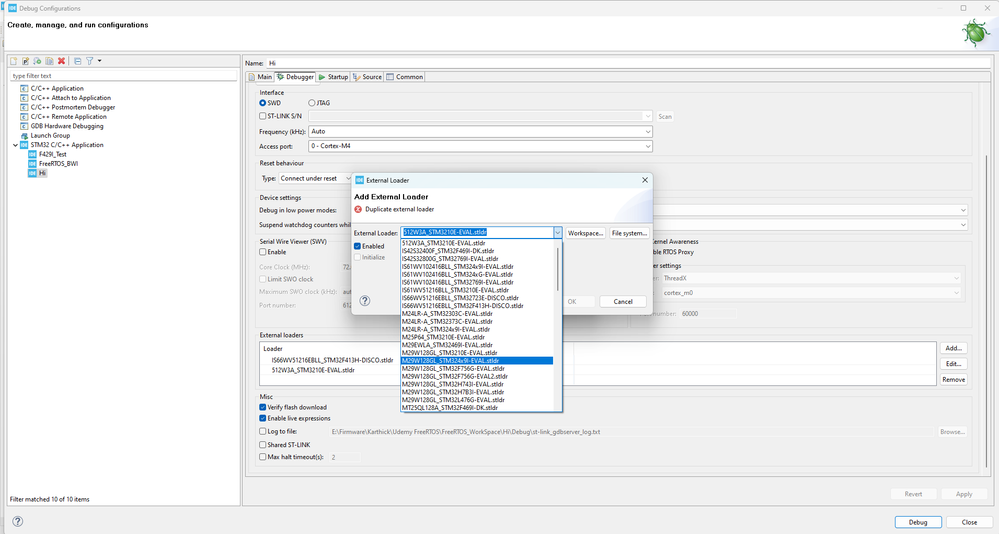
Task: Select the Launch Group entry
Action: tap(50, 135)
